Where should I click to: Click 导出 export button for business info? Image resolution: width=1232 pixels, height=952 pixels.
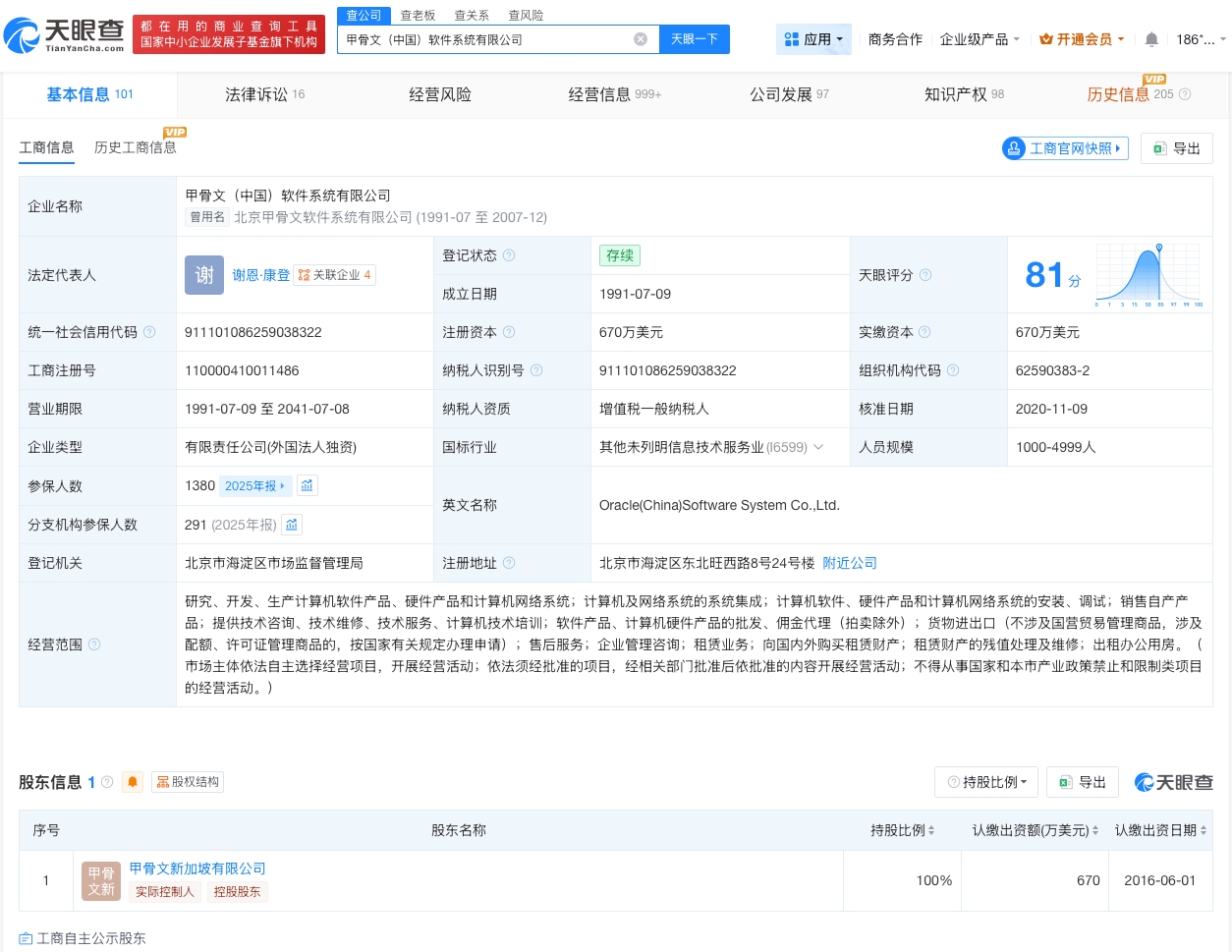[1177, 148]
